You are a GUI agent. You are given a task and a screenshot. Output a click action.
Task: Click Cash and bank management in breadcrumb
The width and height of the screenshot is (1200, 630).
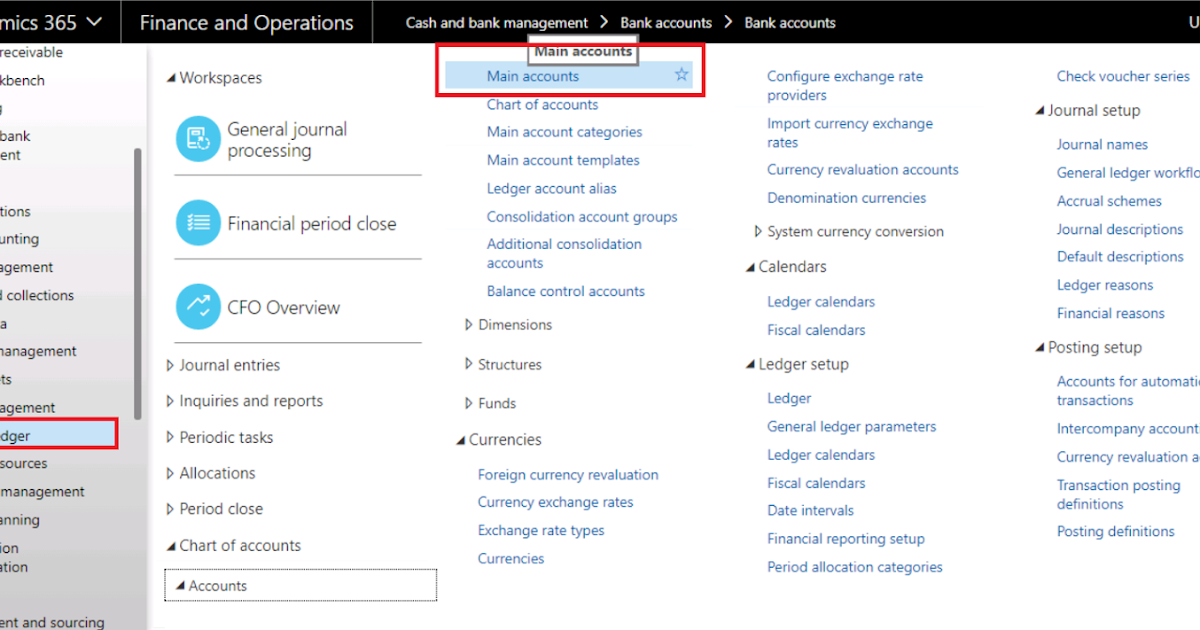point(496,21)
